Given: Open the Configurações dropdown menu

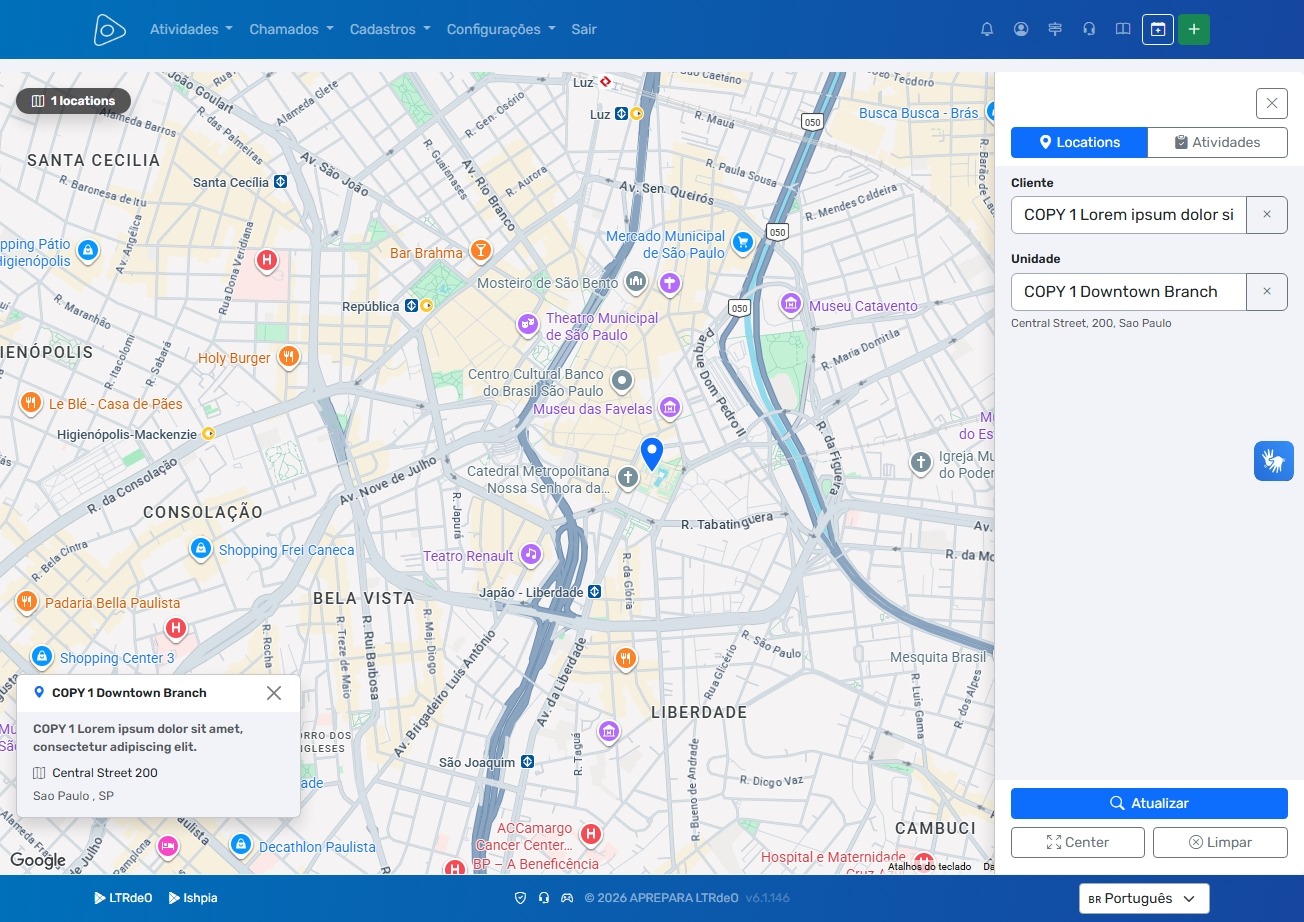Looking at the screenshot, I should tap(501, 29).
